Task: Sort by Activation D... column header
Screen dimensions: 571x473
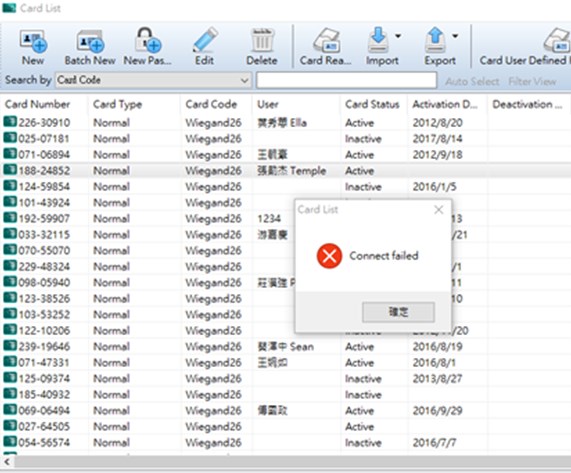Action: pos(445,105)
